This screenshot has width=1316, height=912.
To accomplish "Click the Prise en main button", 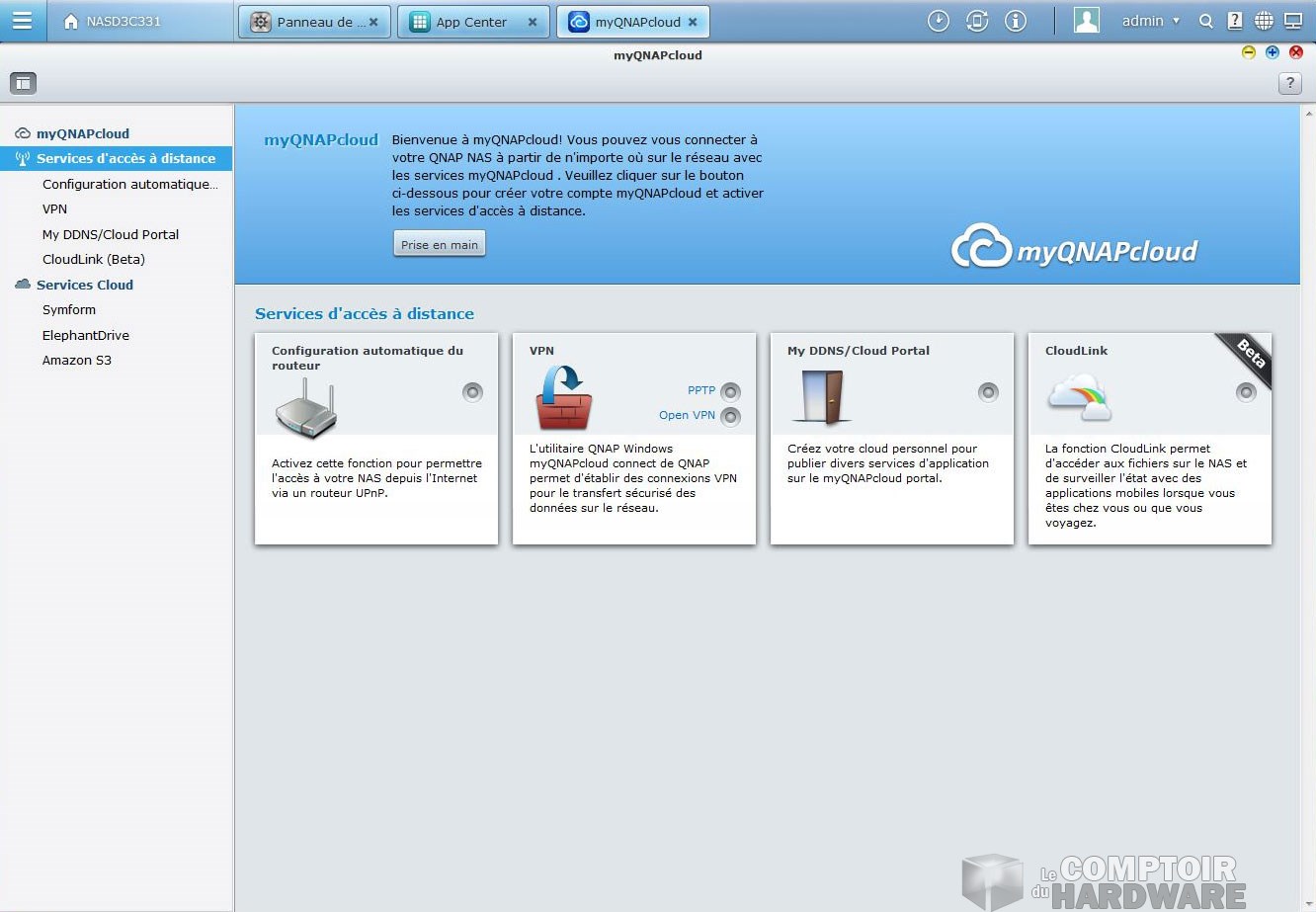I will coord(440,244).
